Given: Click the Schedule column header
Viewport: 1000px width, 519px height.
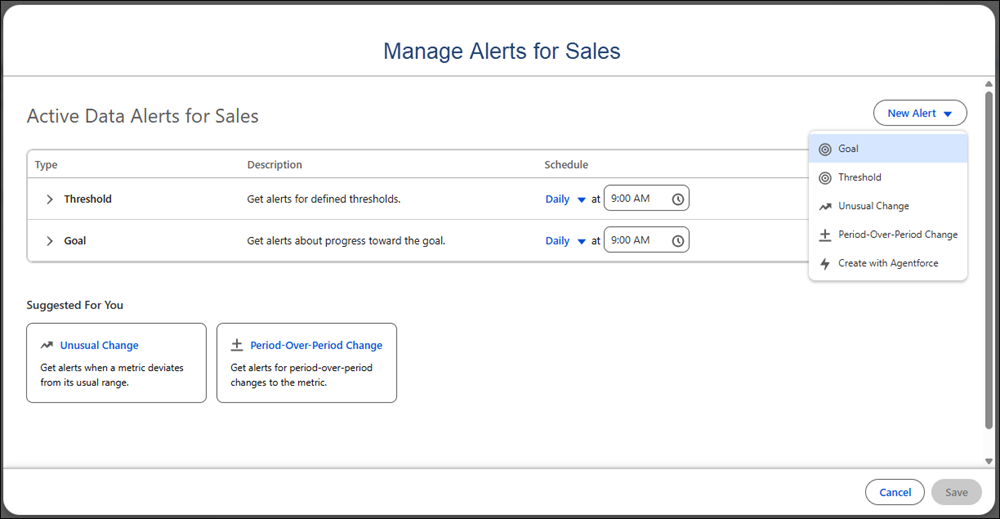Looking at the screenshot, I should (566, 164).
